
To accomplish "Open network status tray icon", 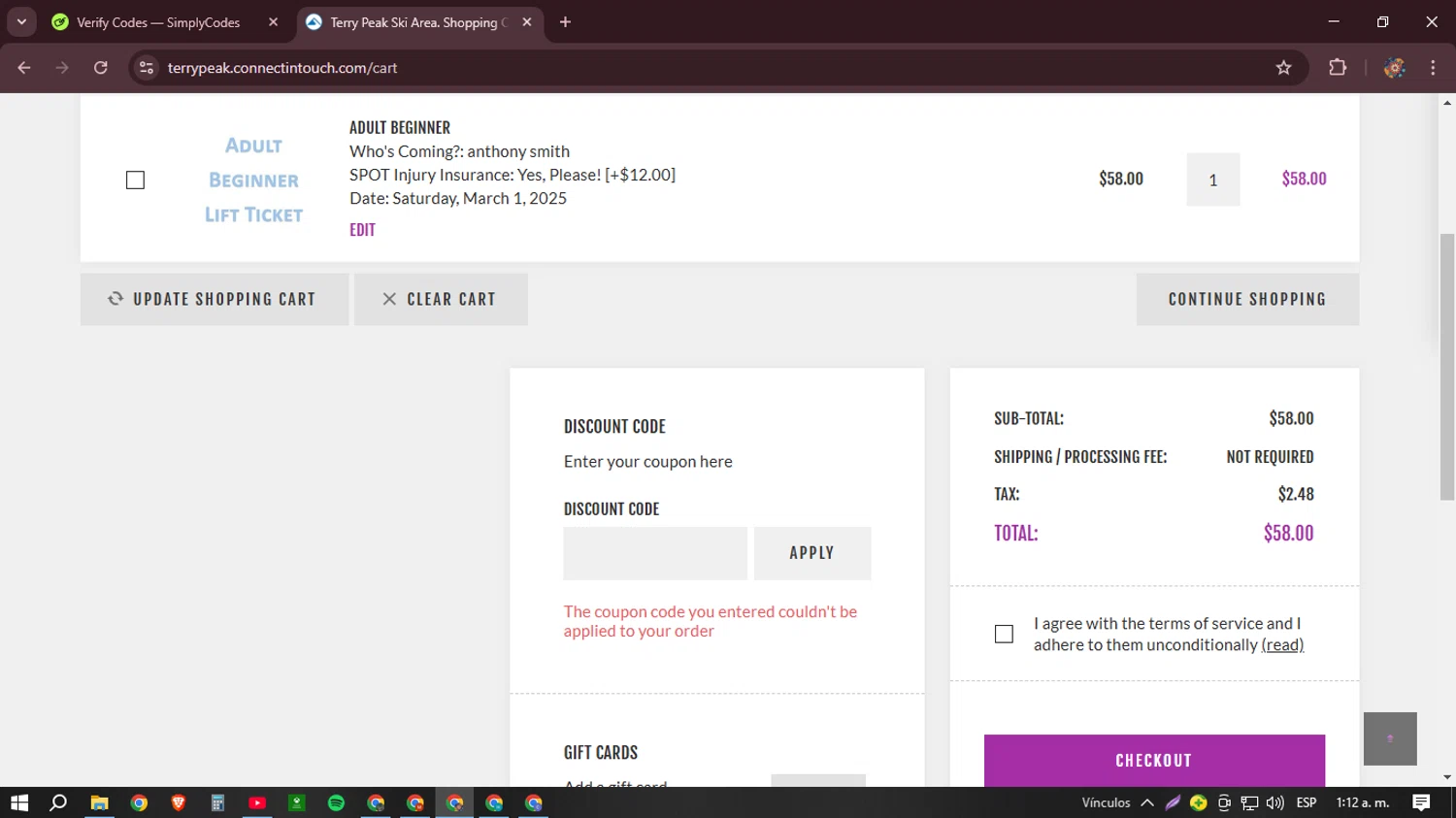I will (x=1249, y=802).
